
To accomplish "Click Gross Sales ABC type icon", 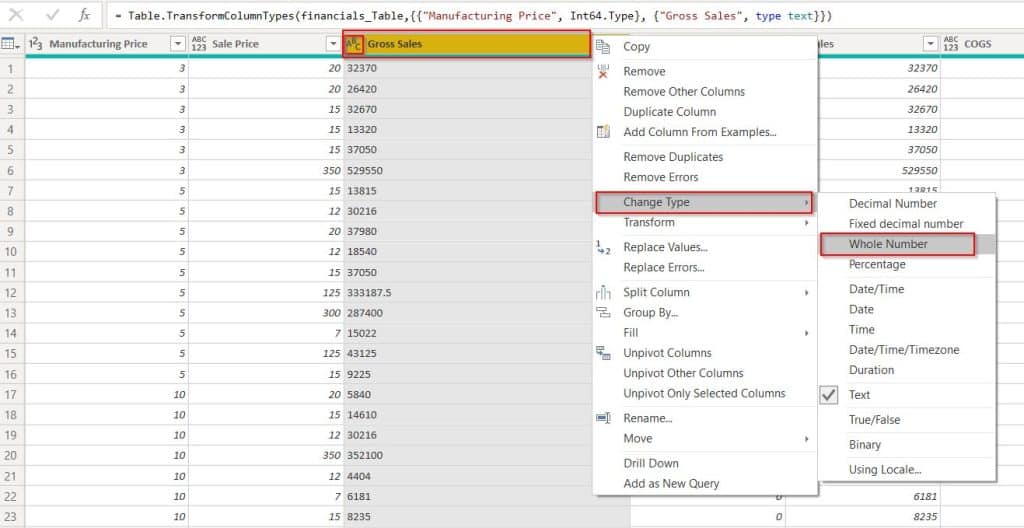I will (x=353, y=44).
